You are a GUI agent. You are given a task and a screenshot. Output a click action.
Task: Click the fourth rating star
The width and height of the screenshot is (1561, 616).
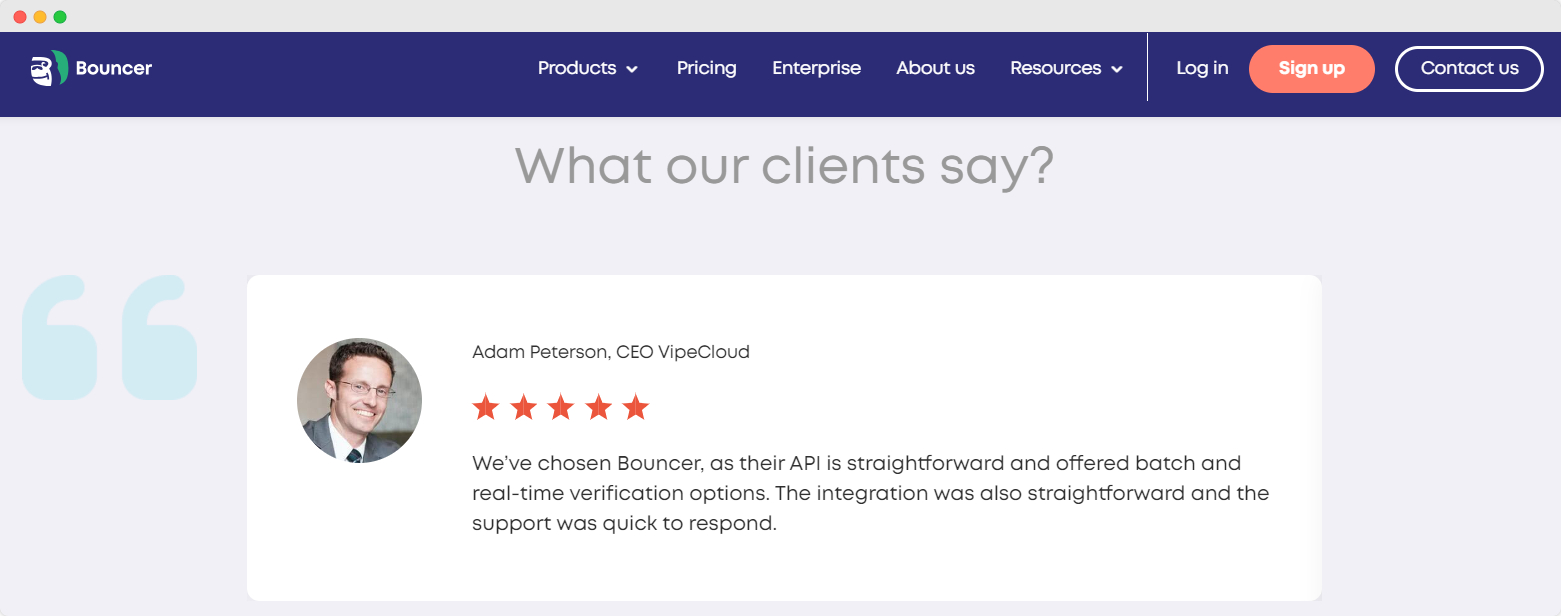tap(598, 407)
